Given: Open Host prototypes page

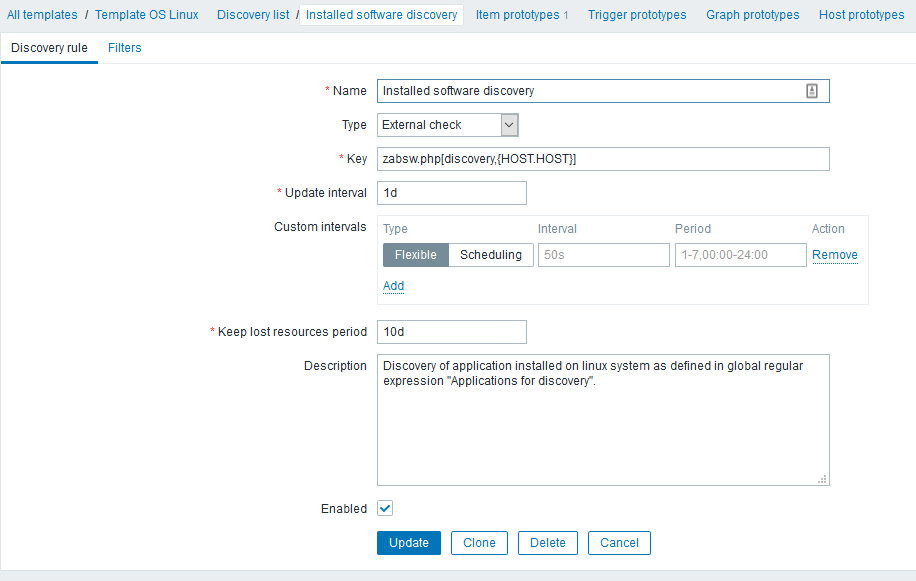Looking at the screenshot, I should click(861, 15).
